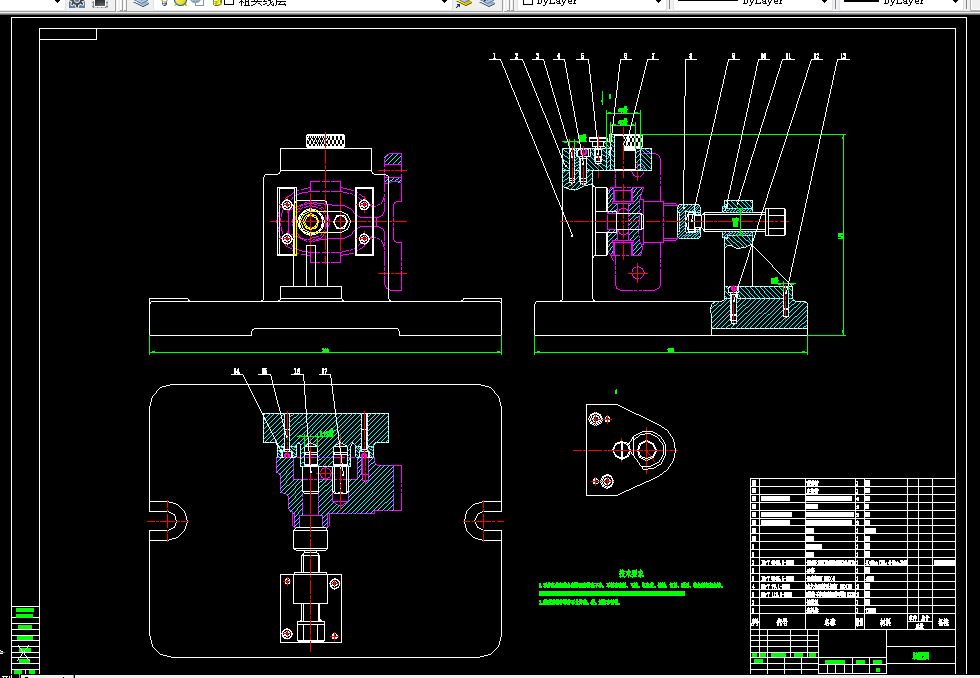Select part balloon number 1
Image resolution: width=980 pixels, height=678 pixels.
[494, 56]
